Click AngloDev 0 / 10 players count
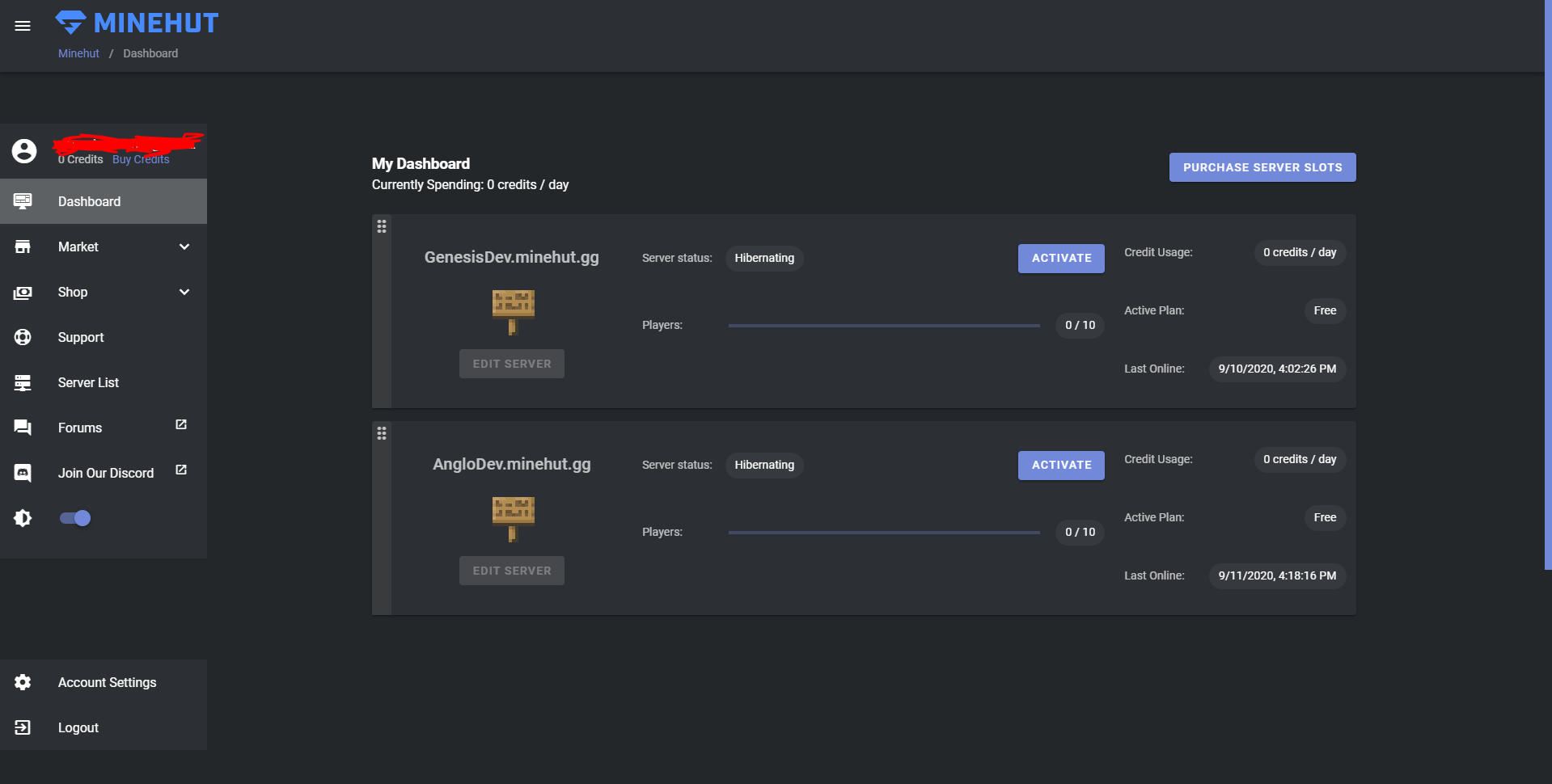1552x784 pixels. pyautogui.click(x=1080, y=532)
